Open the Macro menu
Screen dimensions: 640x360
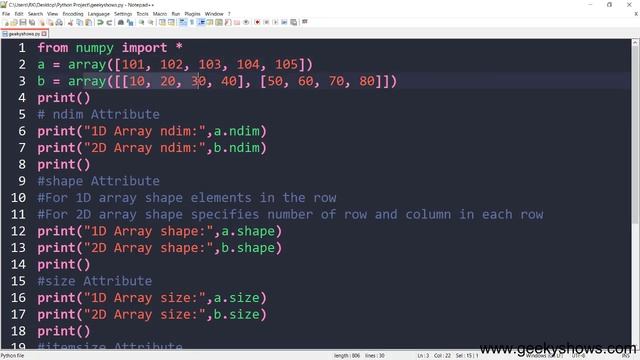(160, 14)
